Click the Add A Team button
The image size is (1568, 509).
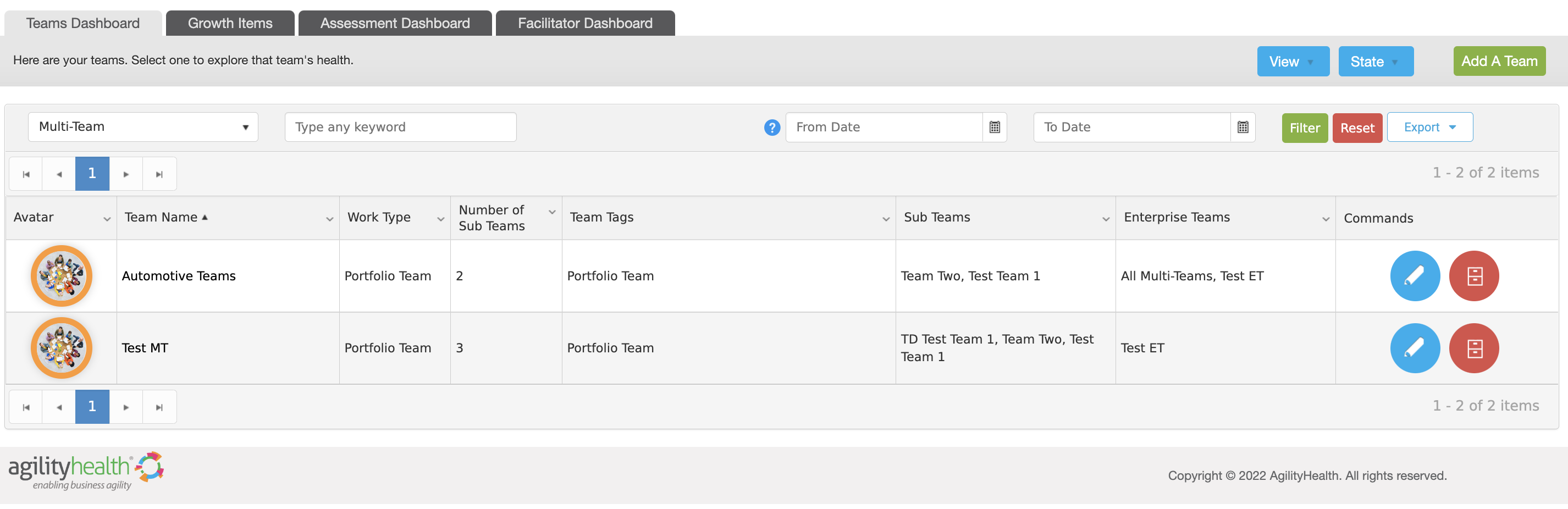(x=1499, y=61)
